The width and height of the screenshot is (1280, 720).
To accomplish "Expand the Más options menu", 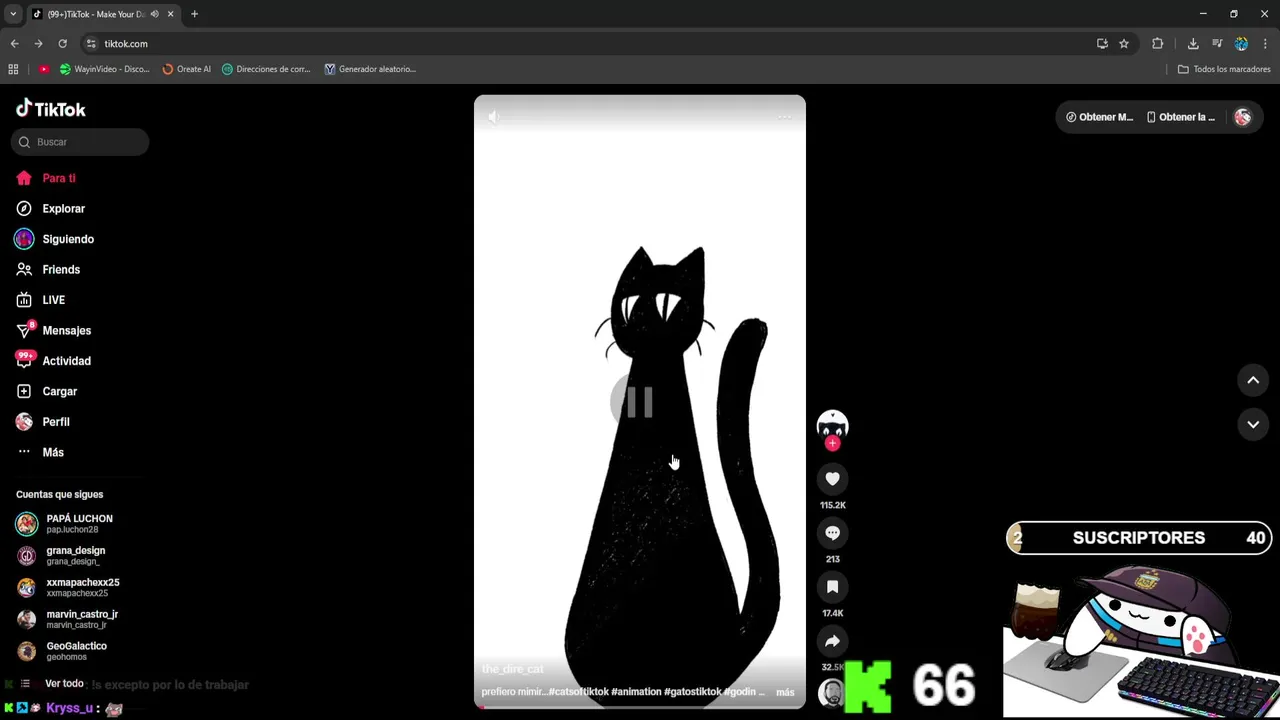I will (x=40, y=453).
